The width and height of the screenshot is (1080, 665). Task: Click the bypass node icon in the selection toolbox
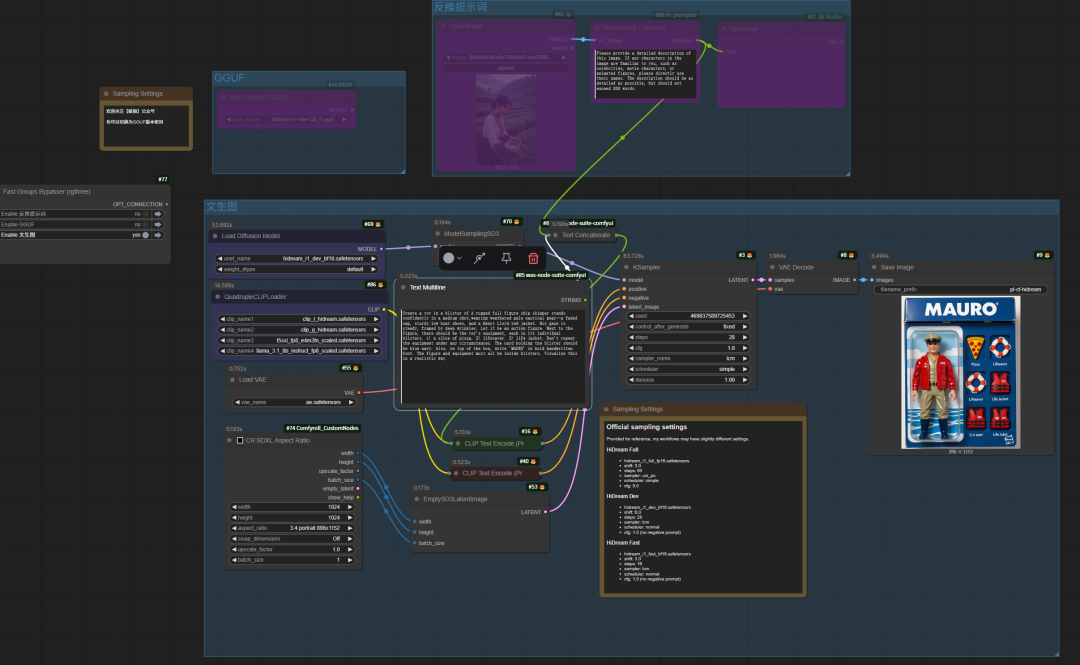pos(479,258)
